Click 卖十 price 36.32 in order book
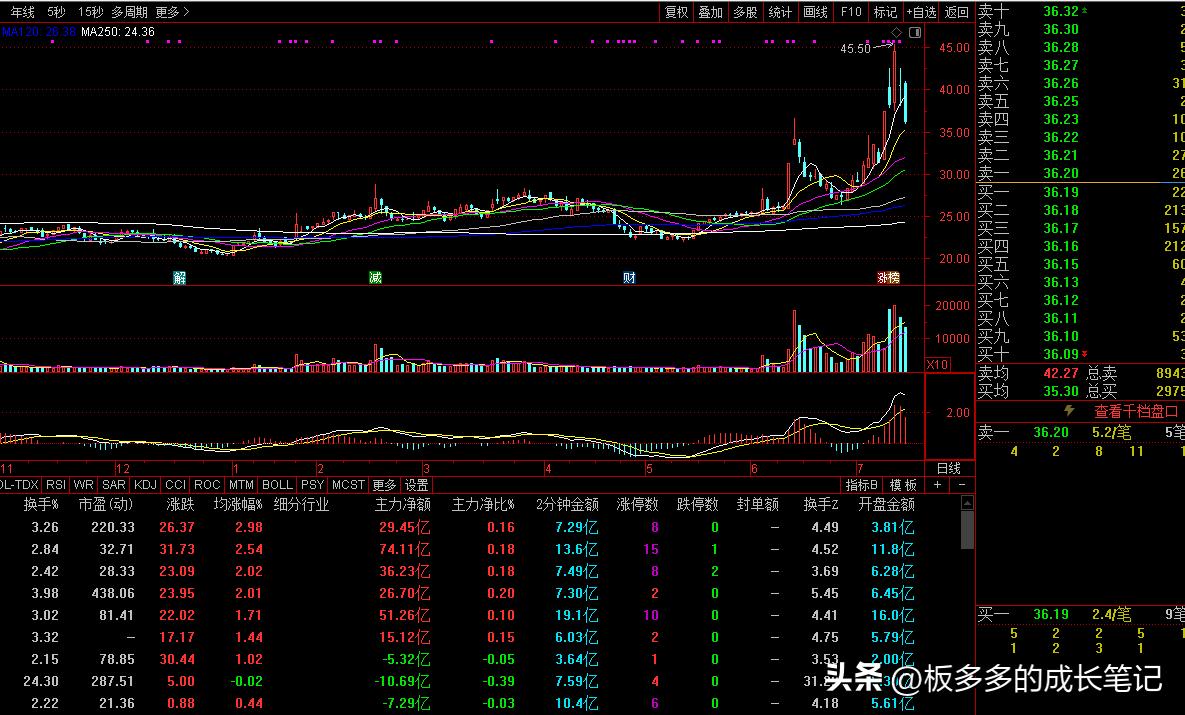This screenshot has height=715, width=1185. [1061, 11]
